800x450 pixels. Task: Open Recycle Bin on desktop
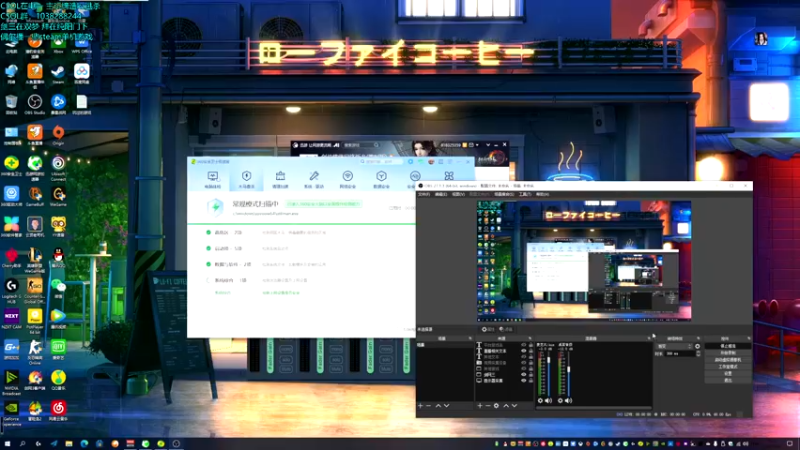[11, 105]
